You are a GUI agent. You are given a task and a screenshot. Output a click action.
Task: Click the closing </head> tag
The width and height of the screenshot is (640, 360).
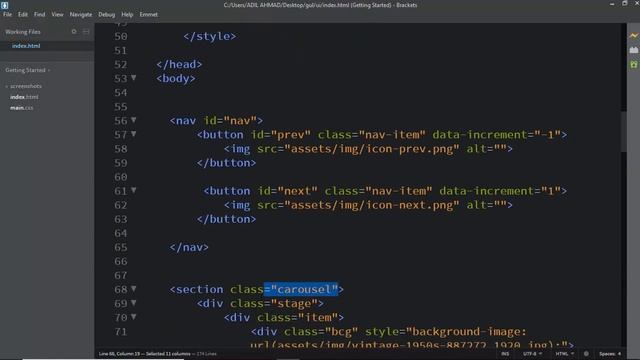point(179,64)
